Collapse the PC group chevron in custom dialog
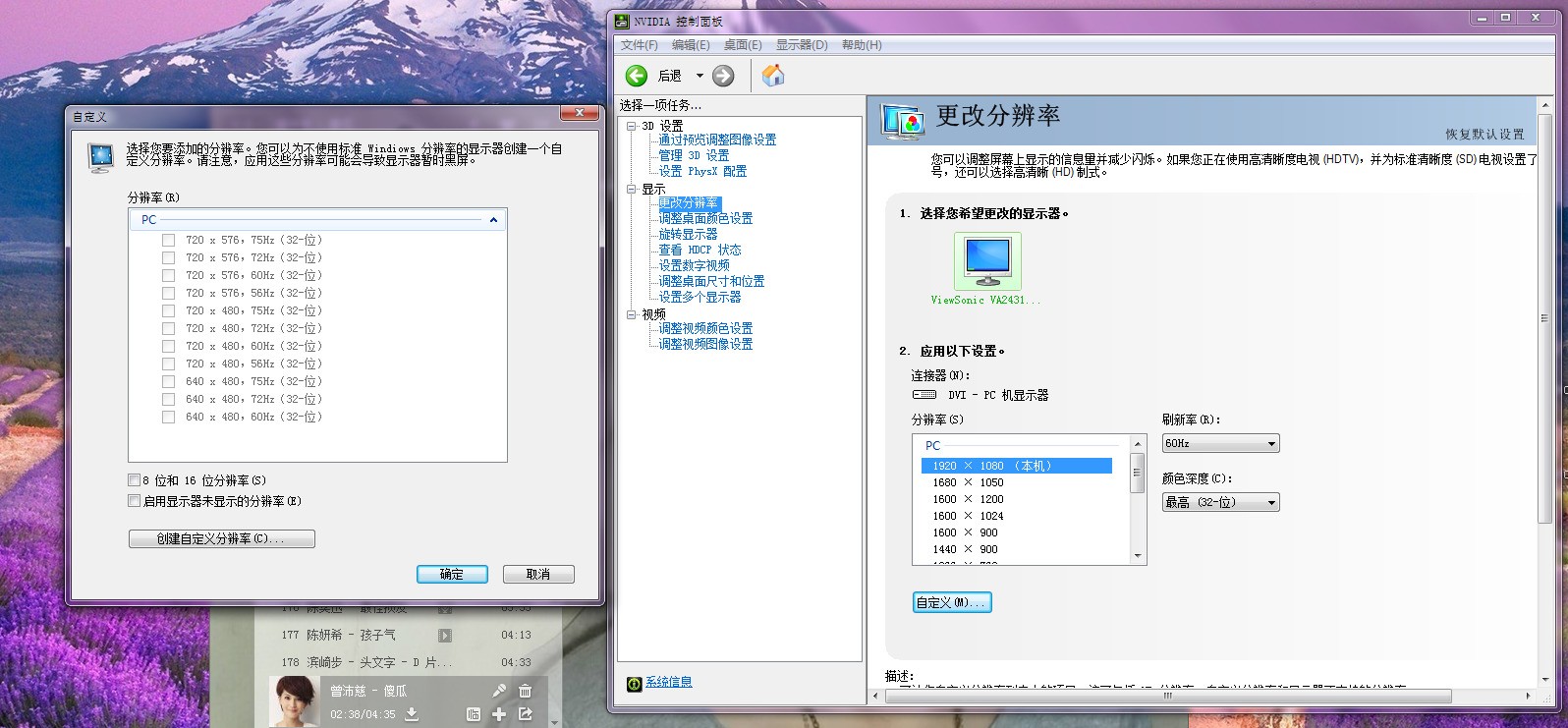Image resolution: width=1568 pixels, height=728 pixels. (x=493, y=220)
